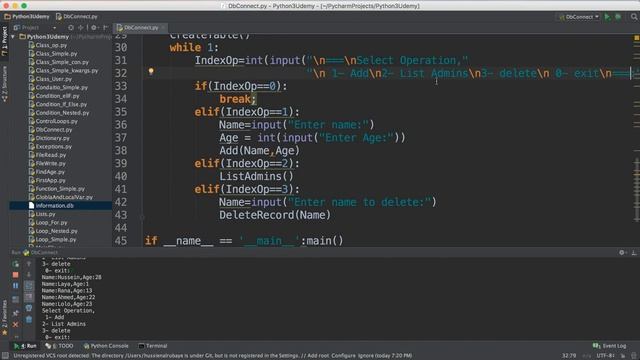Click the intention lightbulb on line 32
This screenshot has width=640, height=360.
tap(151, 72)
